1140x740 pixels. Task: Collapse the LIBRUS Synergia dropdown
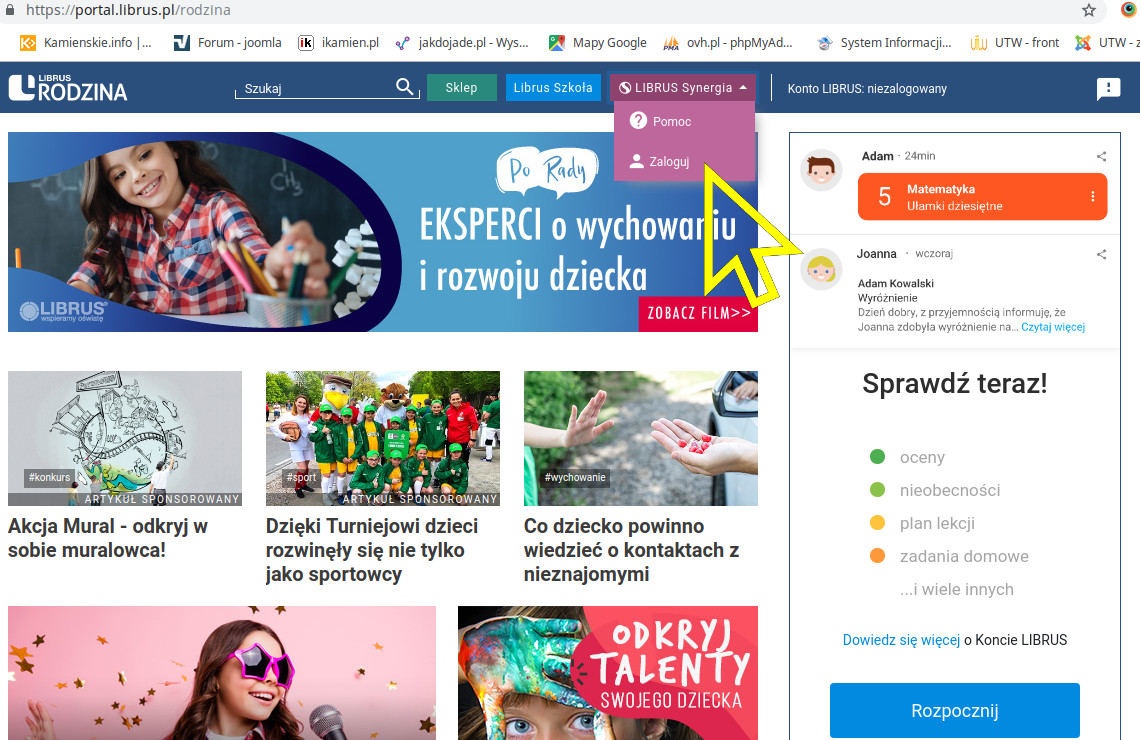[x=683, y=87]
